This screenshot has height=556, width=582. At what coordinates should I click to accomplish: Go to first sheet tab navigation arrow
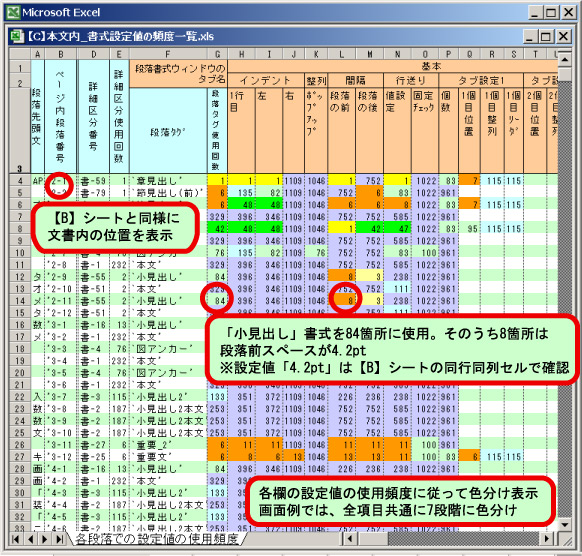[x=16, y=539]
